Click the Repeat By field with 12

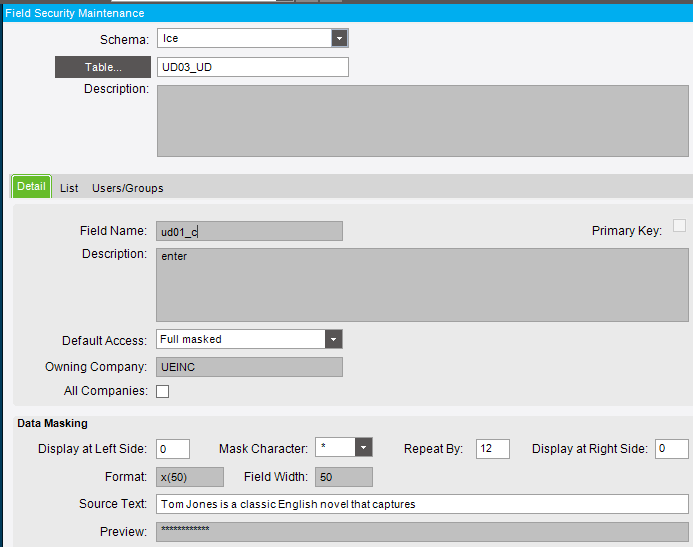[x=492, y=449]
